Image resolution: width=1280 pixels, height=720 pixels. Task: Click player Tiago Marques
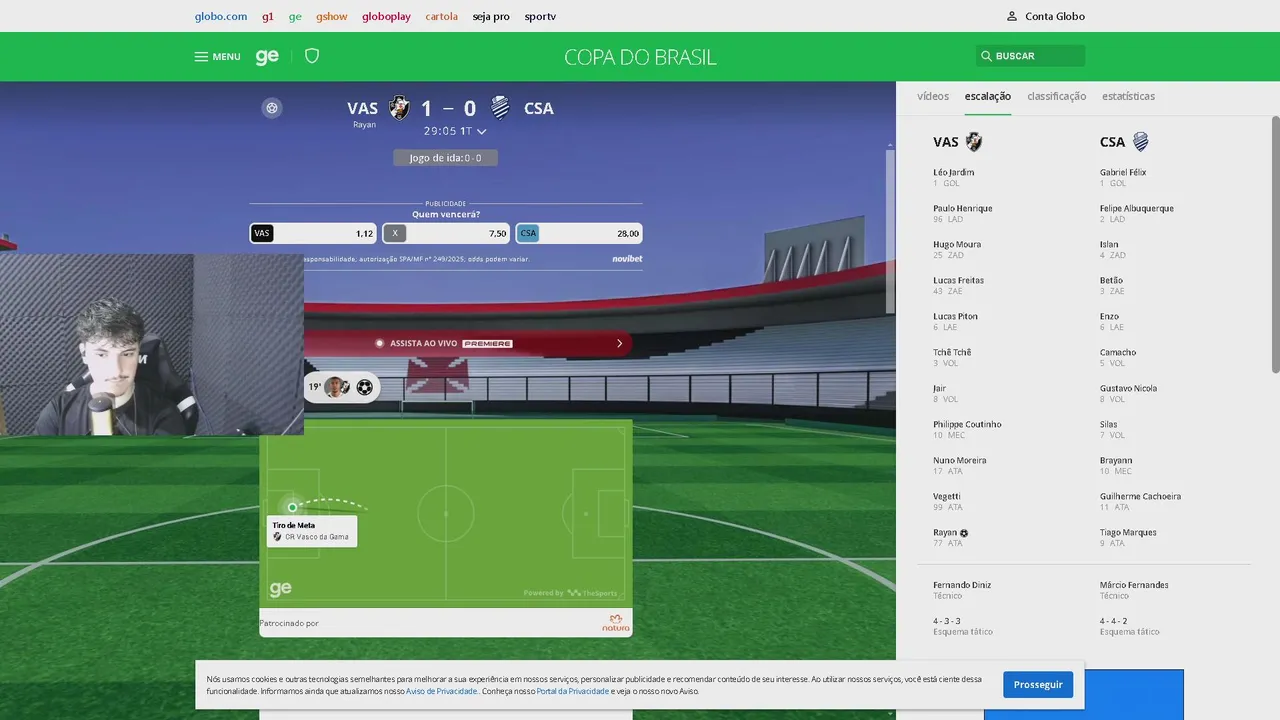pos(1128,532)
